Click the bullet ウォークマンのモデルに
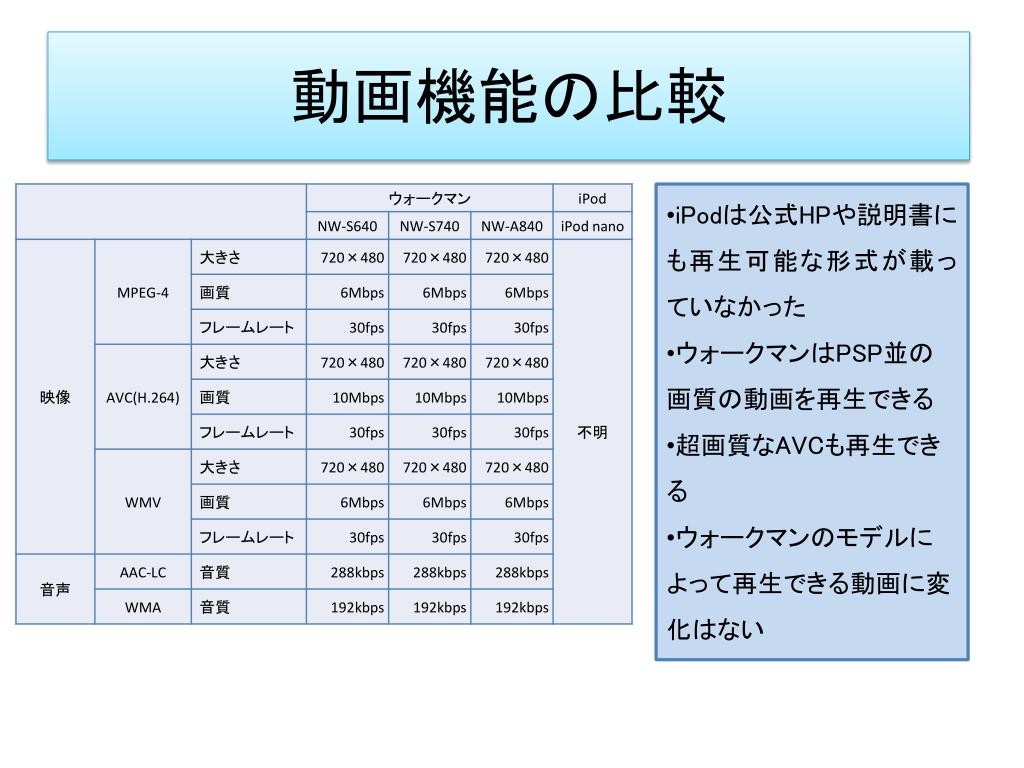This screenshot has height=768, width=1024. click(x=808, y=583)
